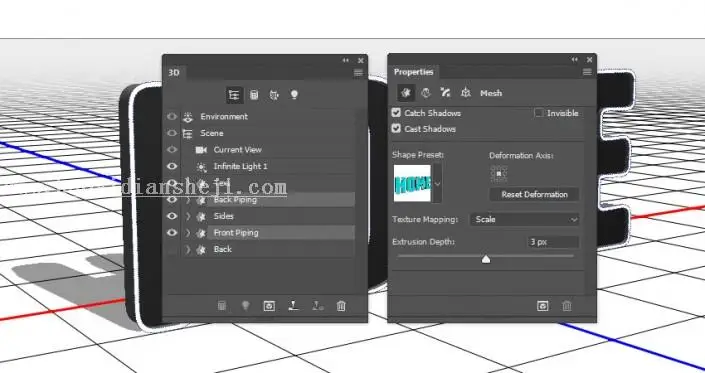This screenshot has width=705, height=373.
Task: Start 3D print from the 3D panel
Action: [x=293, y=306]
